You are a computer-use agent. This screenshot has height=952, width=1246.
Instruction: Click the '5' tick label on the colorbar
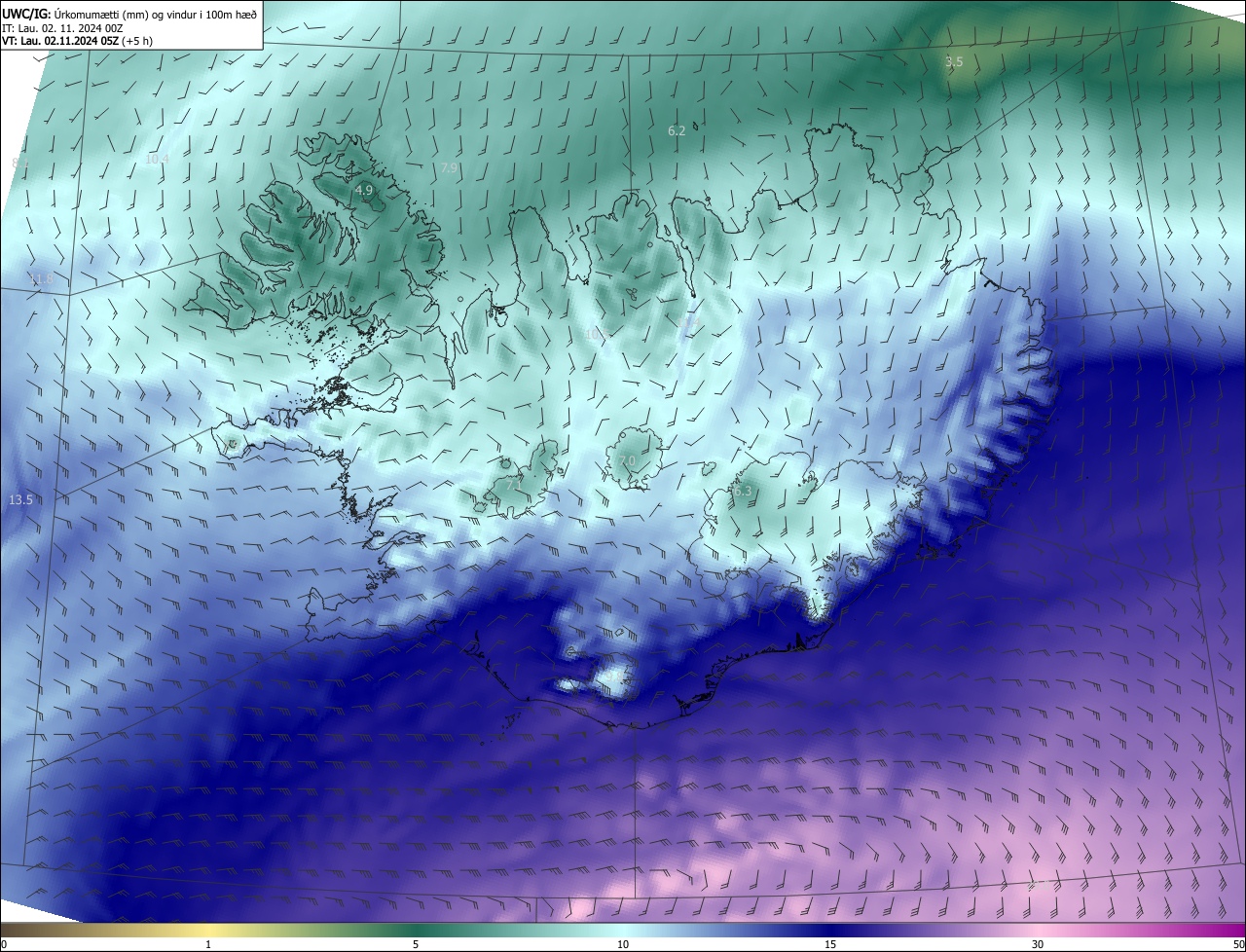(x=416, y=944)
